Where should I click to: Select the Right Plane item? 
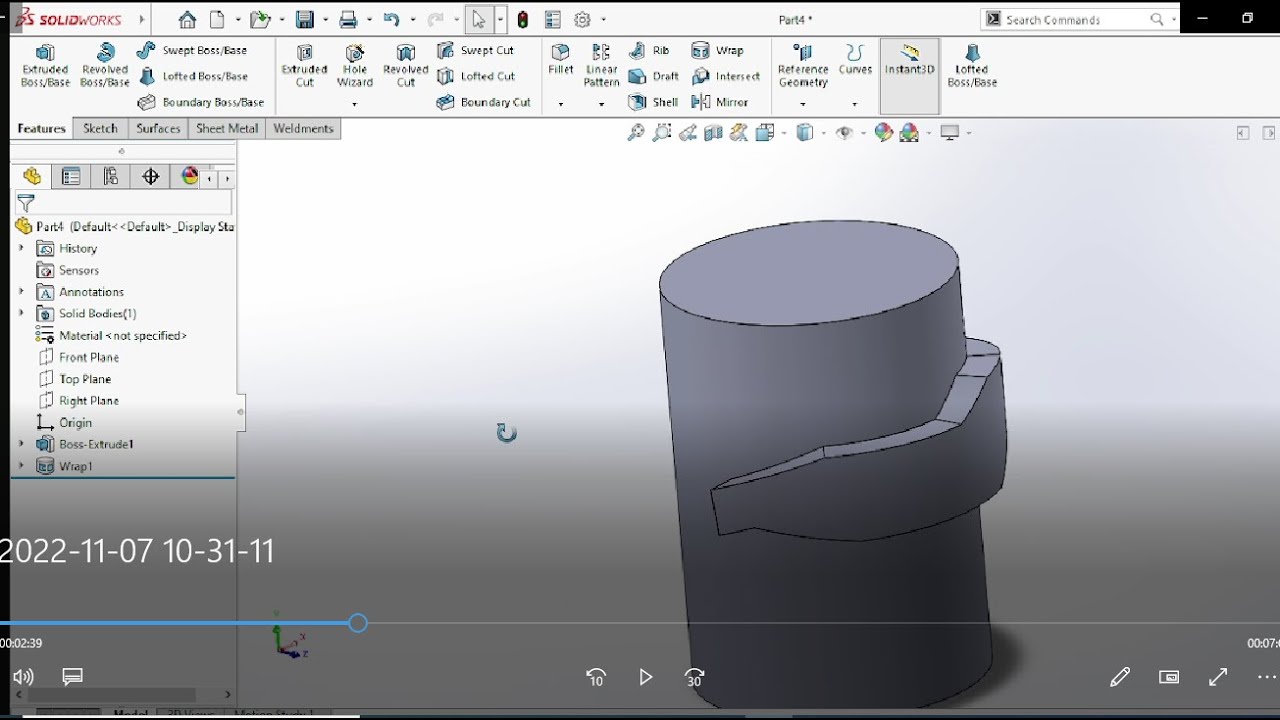(x=78, y=401)
